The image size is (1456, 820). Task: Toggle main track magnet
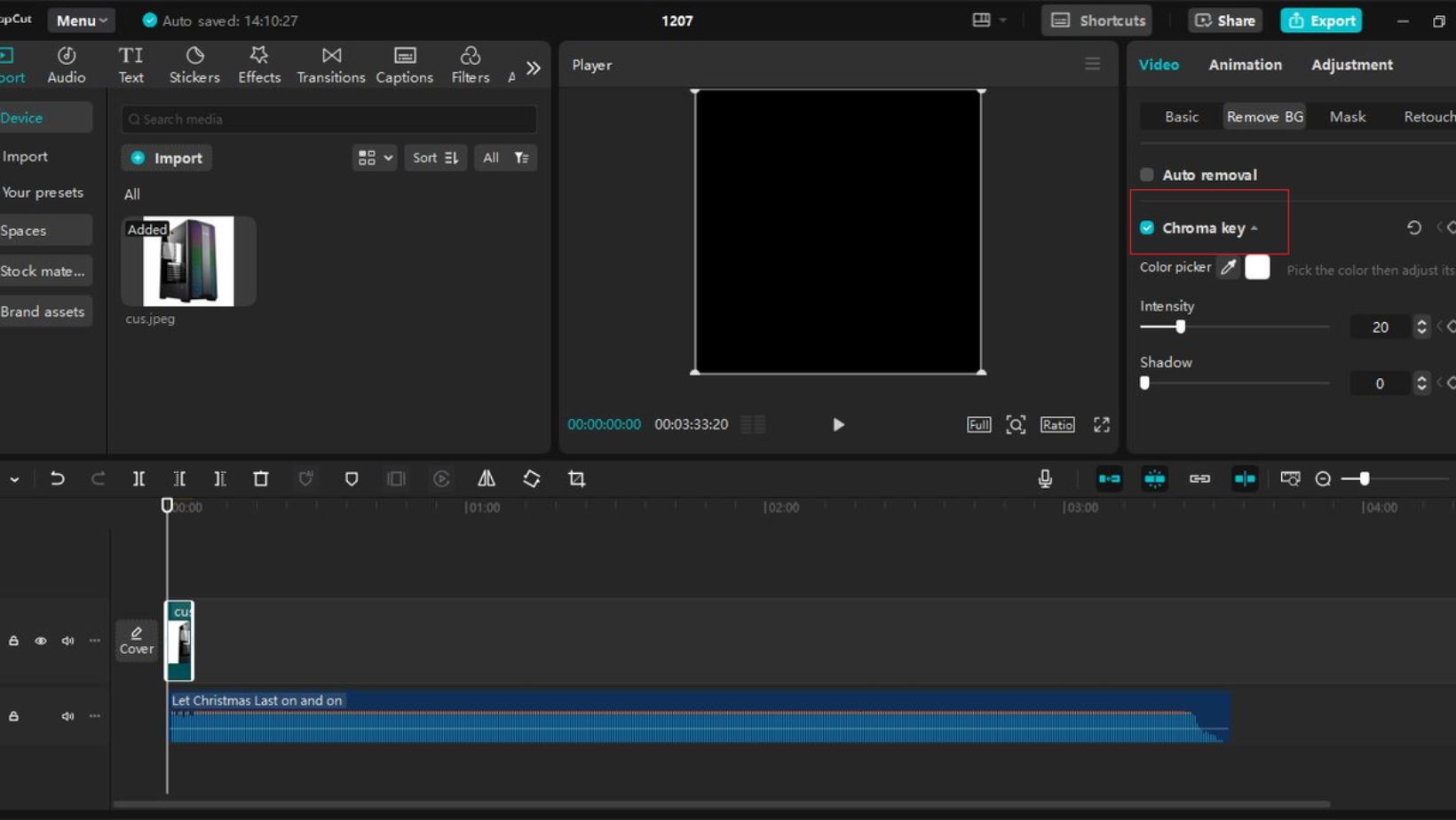[x=1110, y=478]
